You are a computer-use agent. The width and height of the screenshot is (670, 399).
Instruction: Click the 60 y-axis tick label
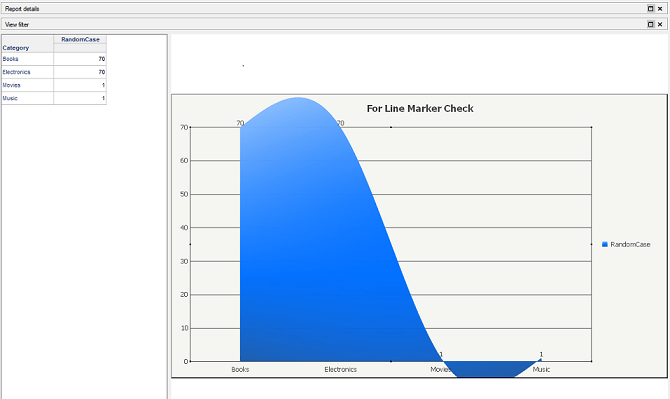184,161
